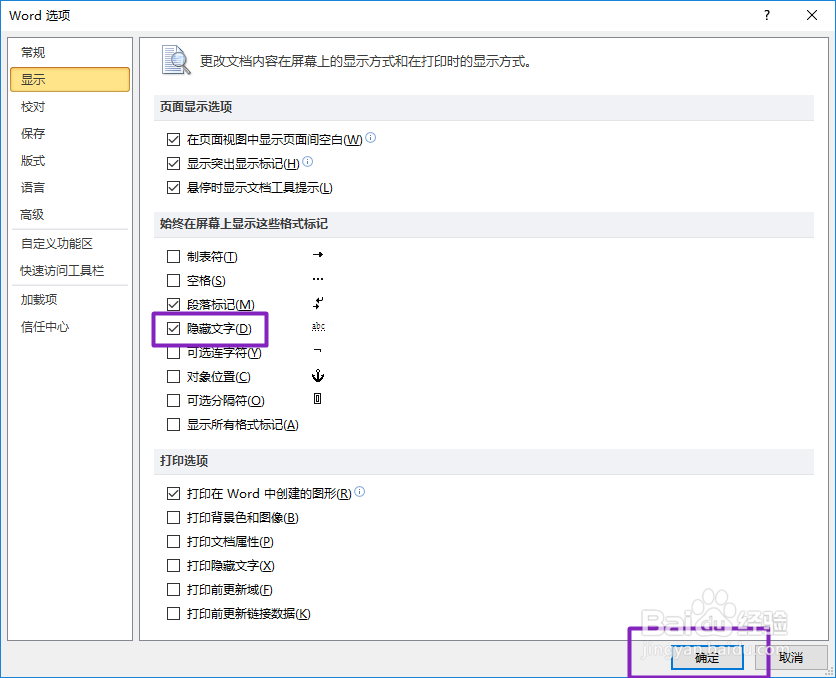The image size is (836, 678).
Task: Uncheck 打印在 Word 中创建的图形
Action: (173, 494)
